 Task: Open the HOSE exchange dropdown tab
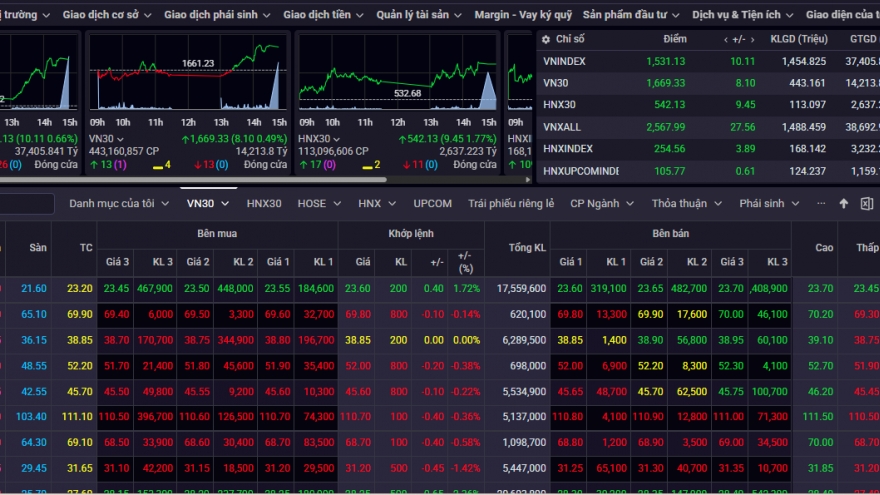(x=318, y=203)
